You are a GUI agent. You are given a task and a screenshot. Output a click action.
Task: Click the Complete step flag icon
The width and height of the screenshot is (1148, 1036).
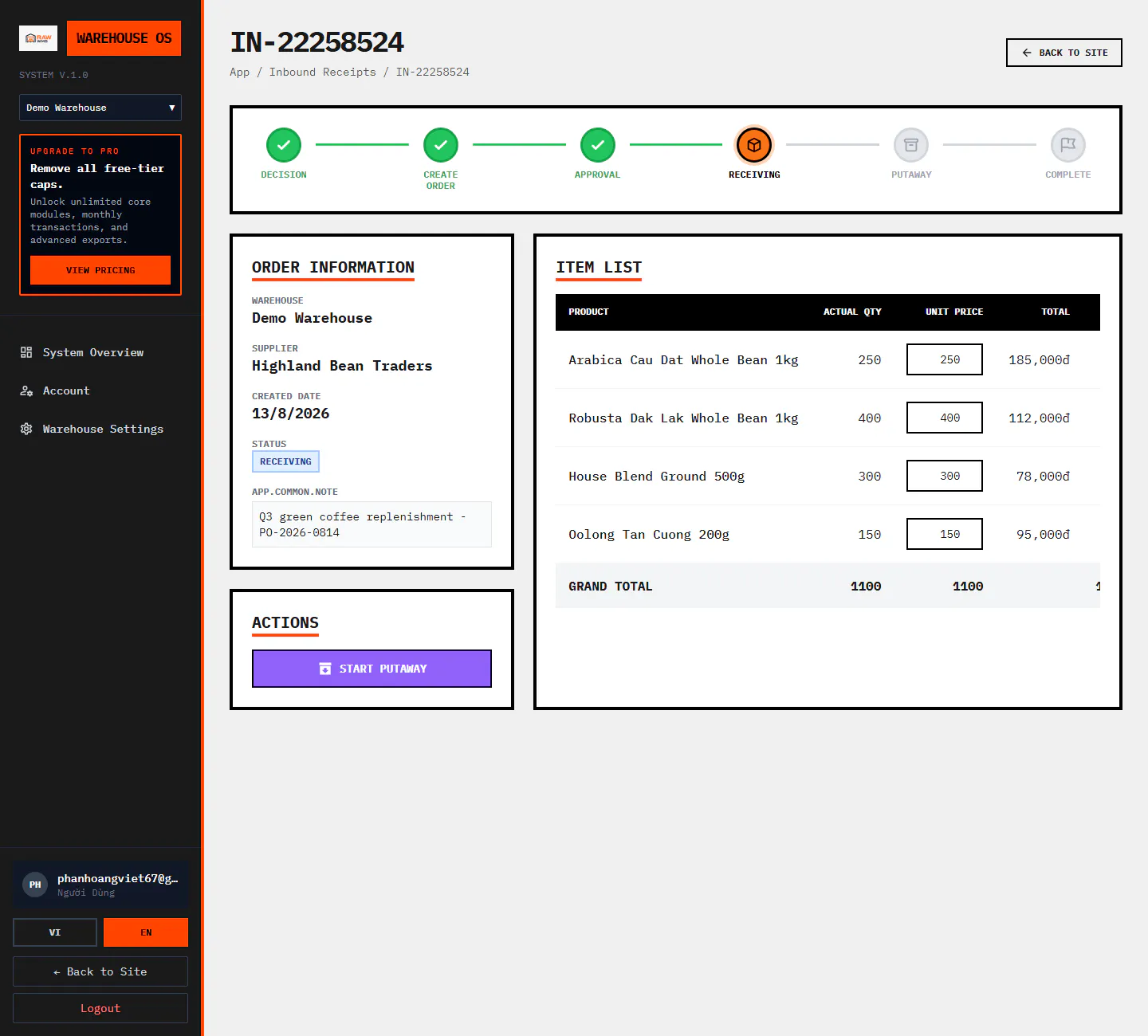coord(1068,145)
